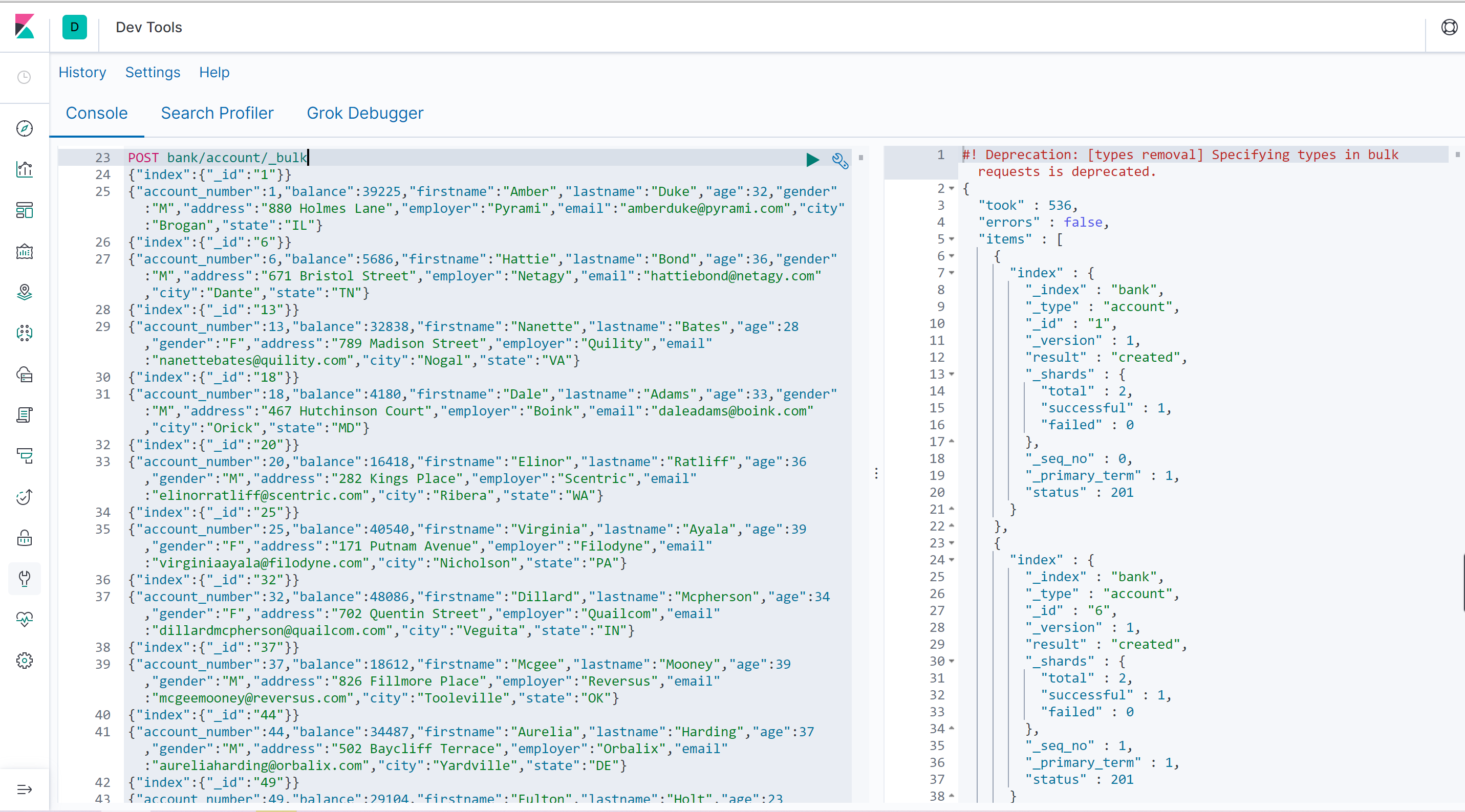The image size is (1465, 812).
Task: Switch to Search Profiler tab
Action: click(x=217, y=113)
